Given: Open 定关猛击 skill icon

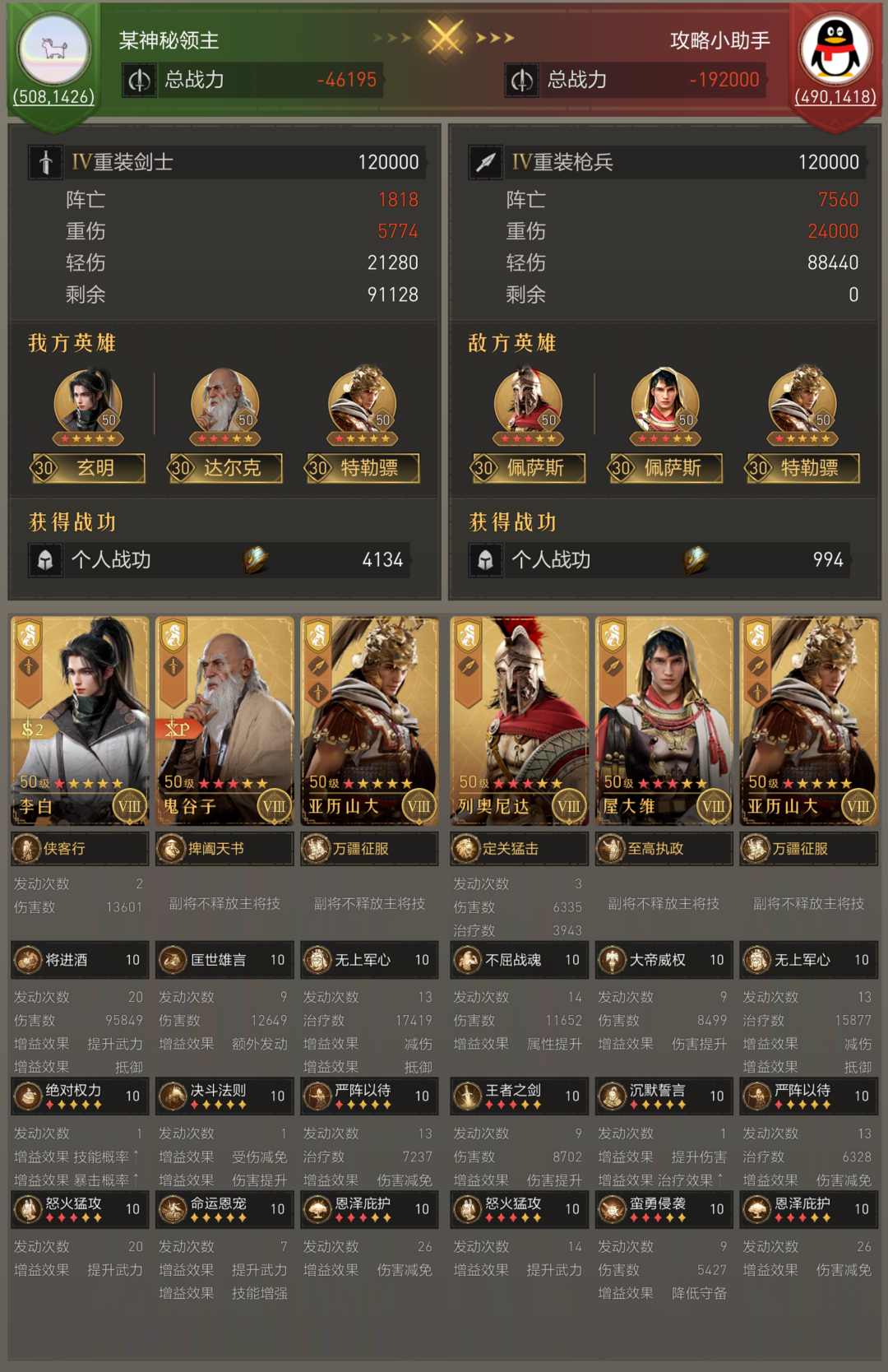Looking at the screenshot, I should (x=467, y=848).
